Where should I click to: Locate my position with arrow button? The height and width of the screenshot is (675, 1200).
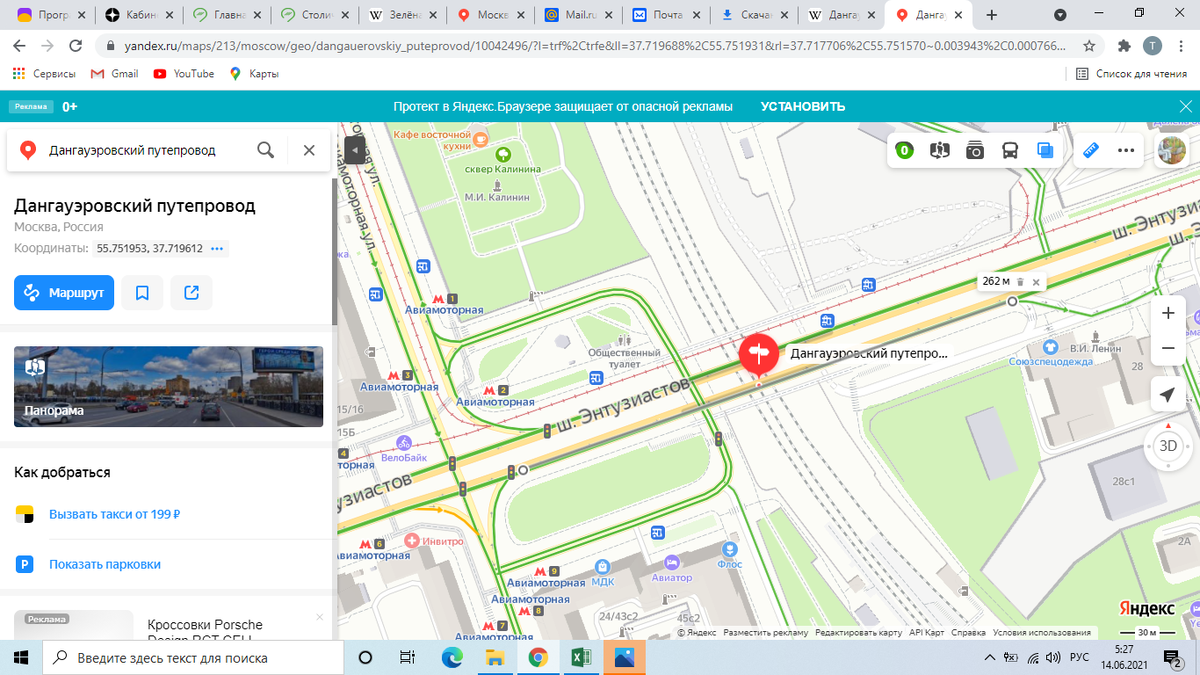click(x=1168, y=395)
